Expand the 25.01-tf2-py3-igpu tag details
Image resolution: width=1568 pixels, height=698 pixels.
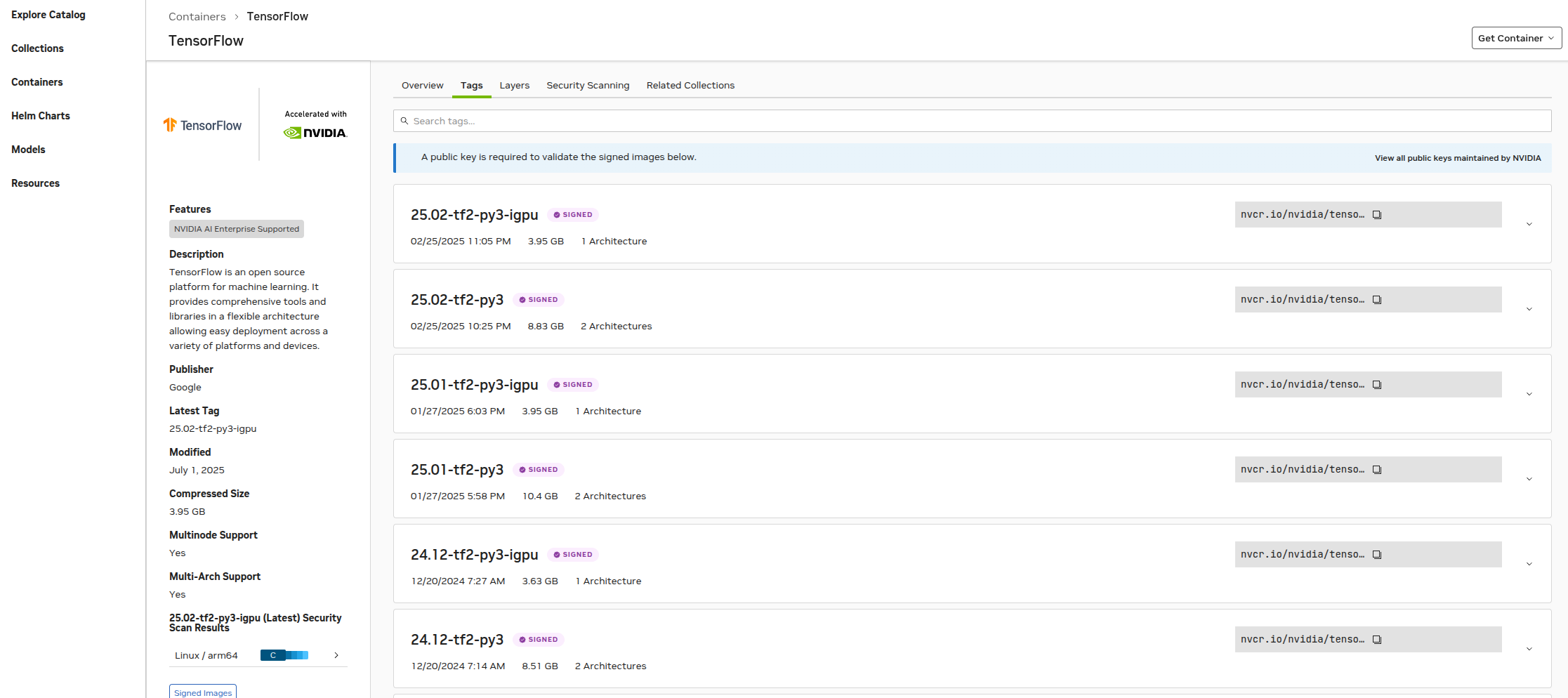point(1529,394)
